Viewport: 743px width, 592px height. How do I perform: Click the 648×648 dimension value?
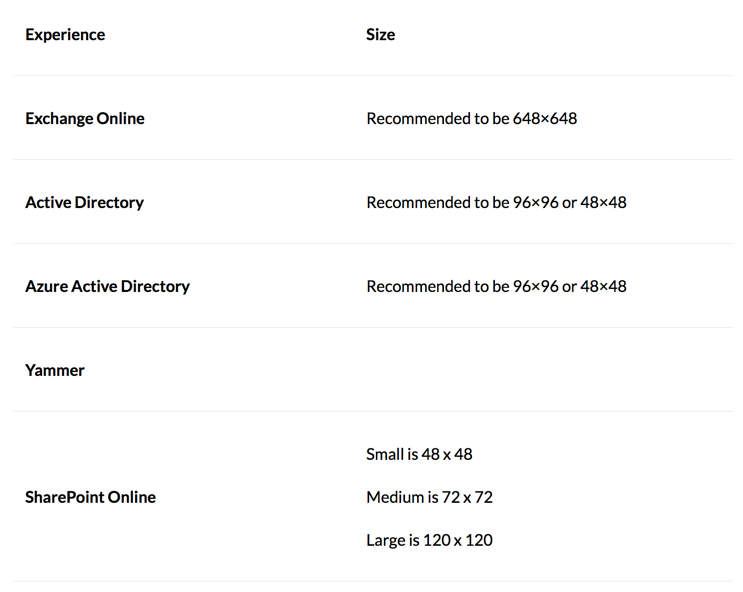(545, 118)
